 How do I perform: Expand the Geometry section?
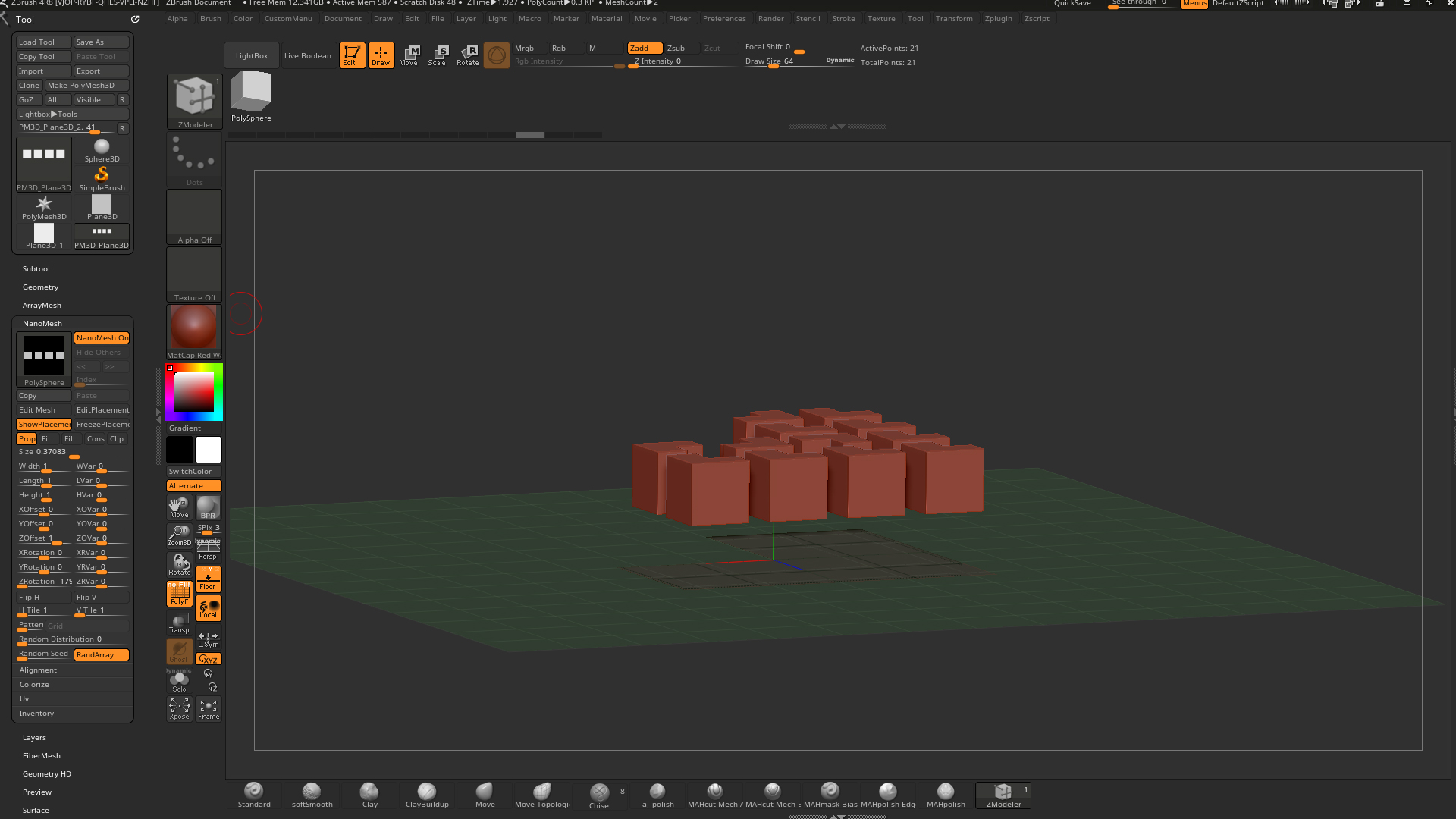(40, 287)
